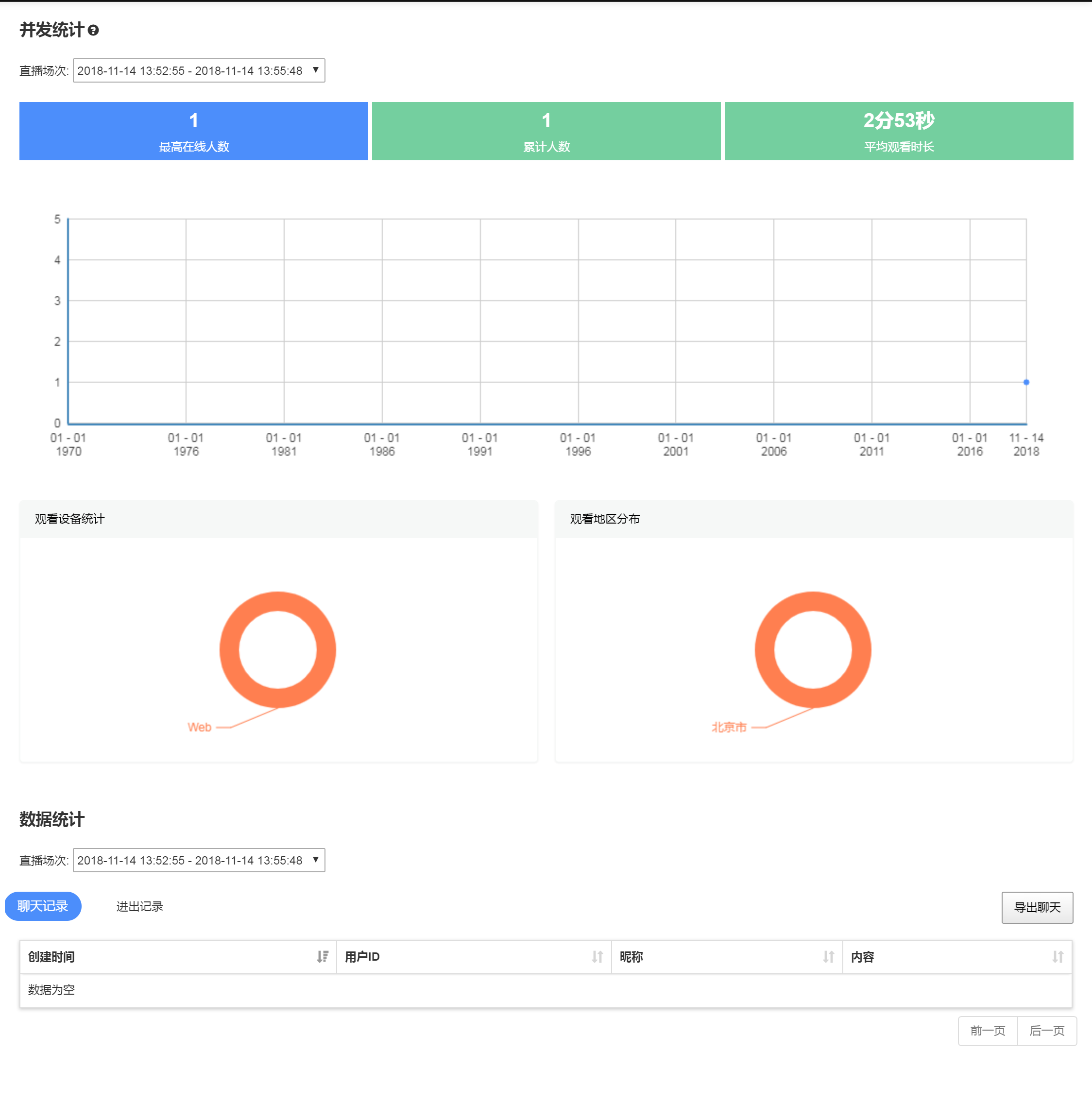Image resolution: width=1092 pixels, height=1119 pixels.
Task: Click the blue data point on chart
Action: [1026, 382]
